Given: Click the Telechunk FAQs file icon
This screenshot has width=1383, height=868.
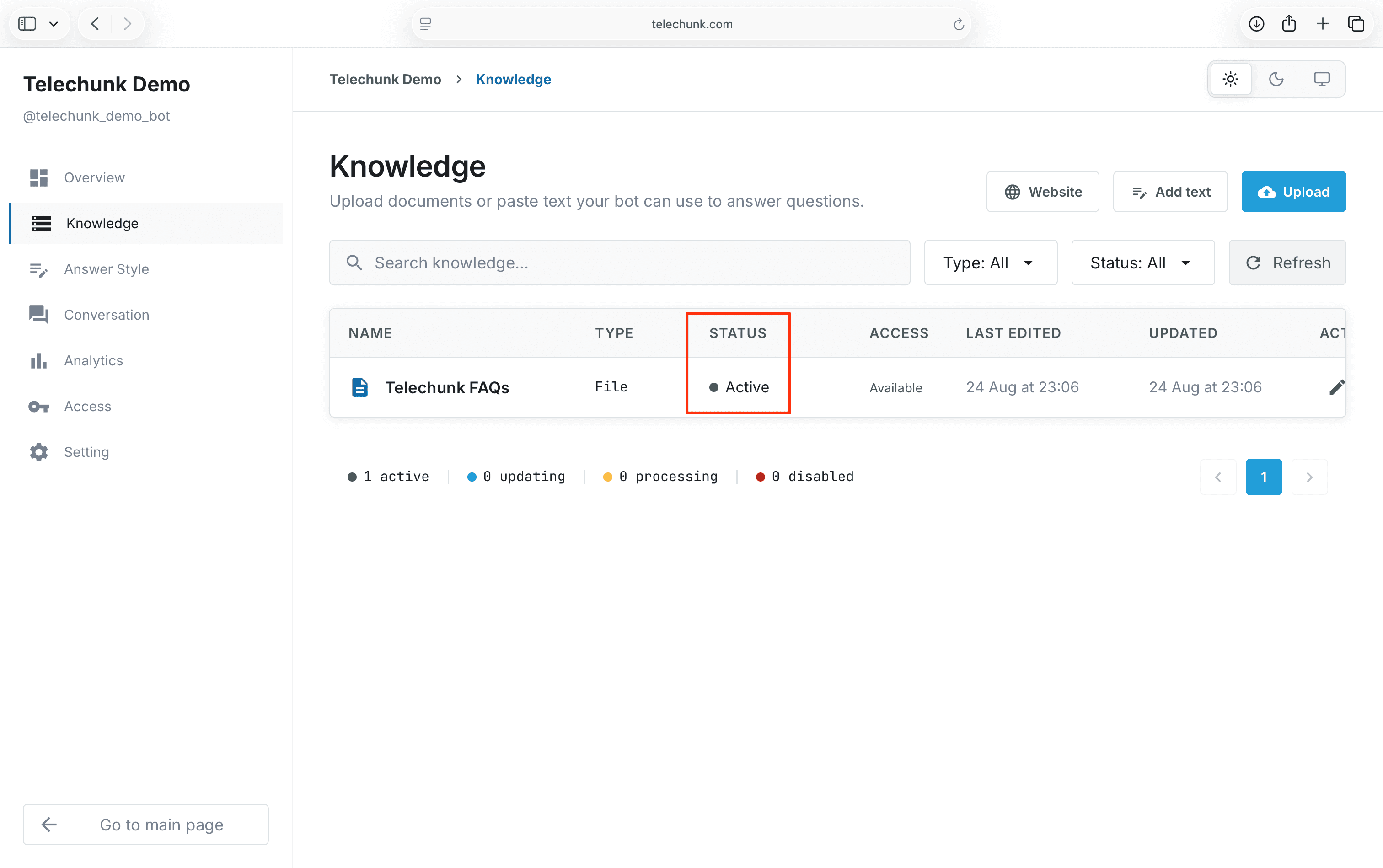Looking at the screenshot, I should coord(360,387).
